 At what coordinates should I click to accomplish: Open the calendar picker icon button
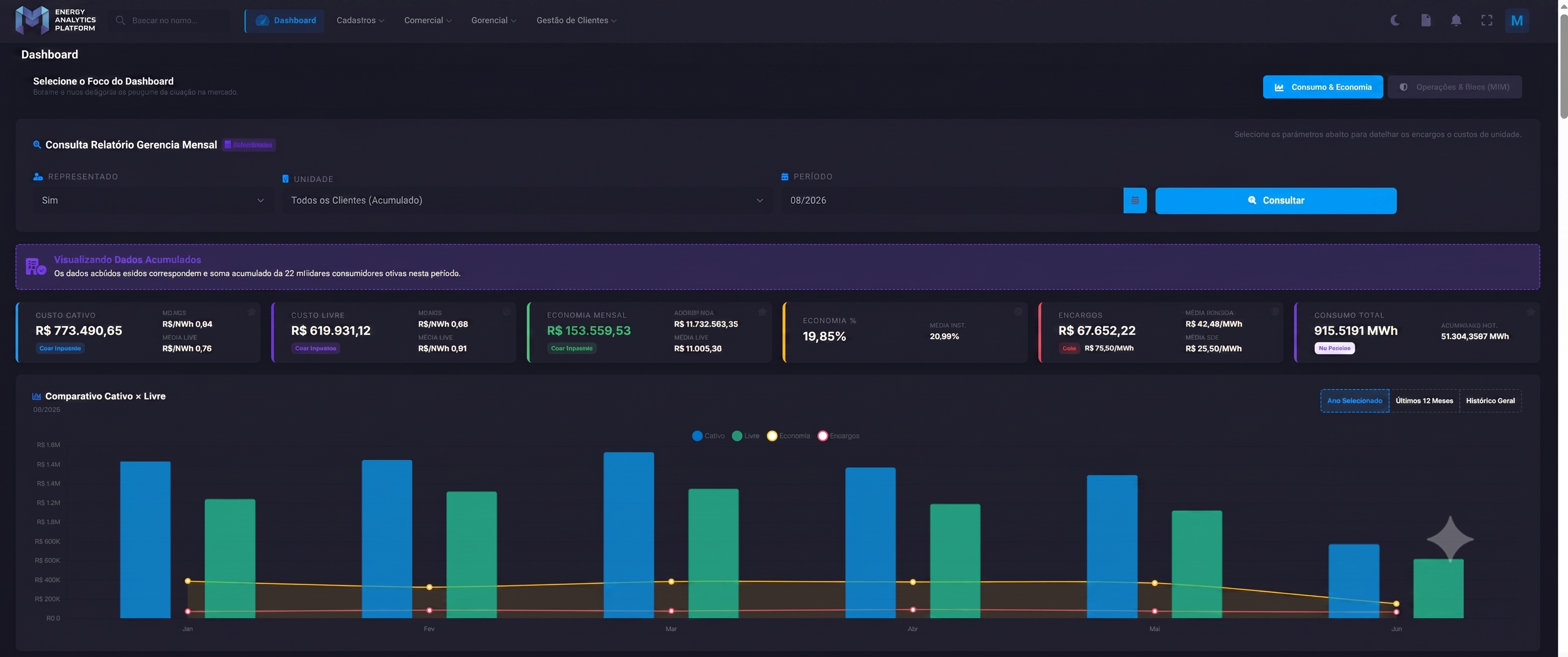click(1135, 201)
